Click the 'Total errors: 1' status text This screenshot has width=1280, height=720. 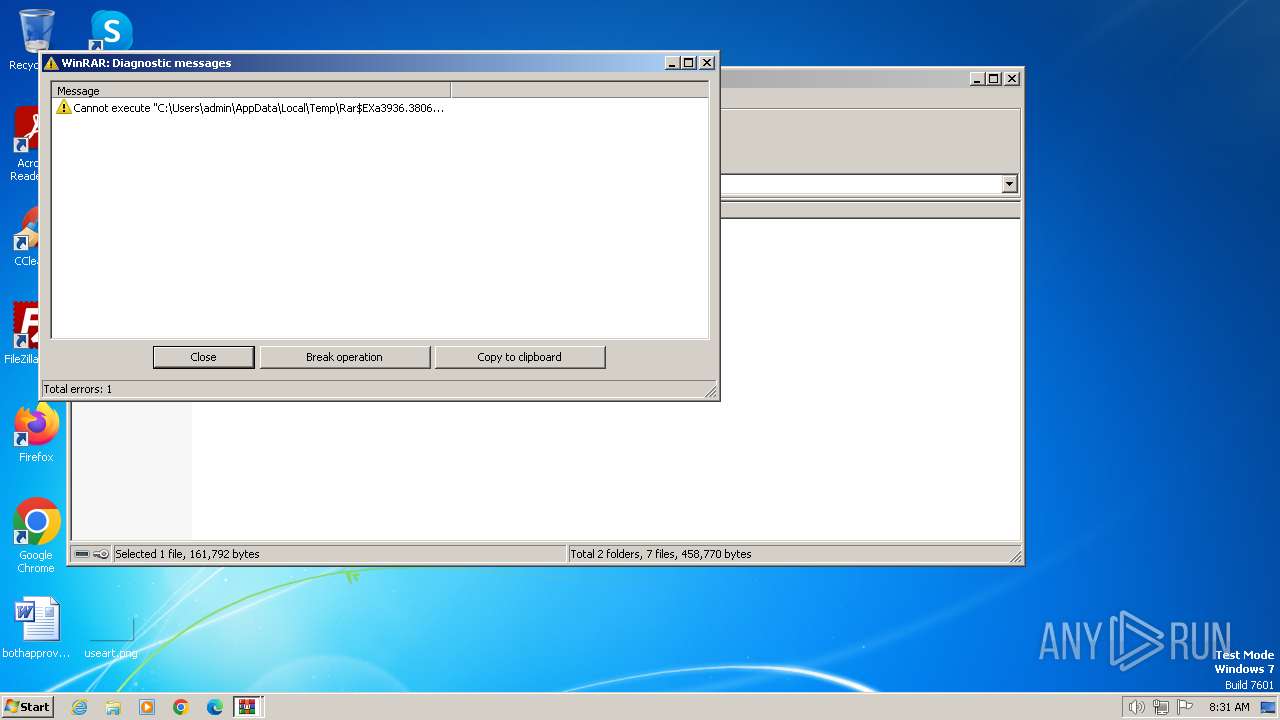tap(78, 389)
